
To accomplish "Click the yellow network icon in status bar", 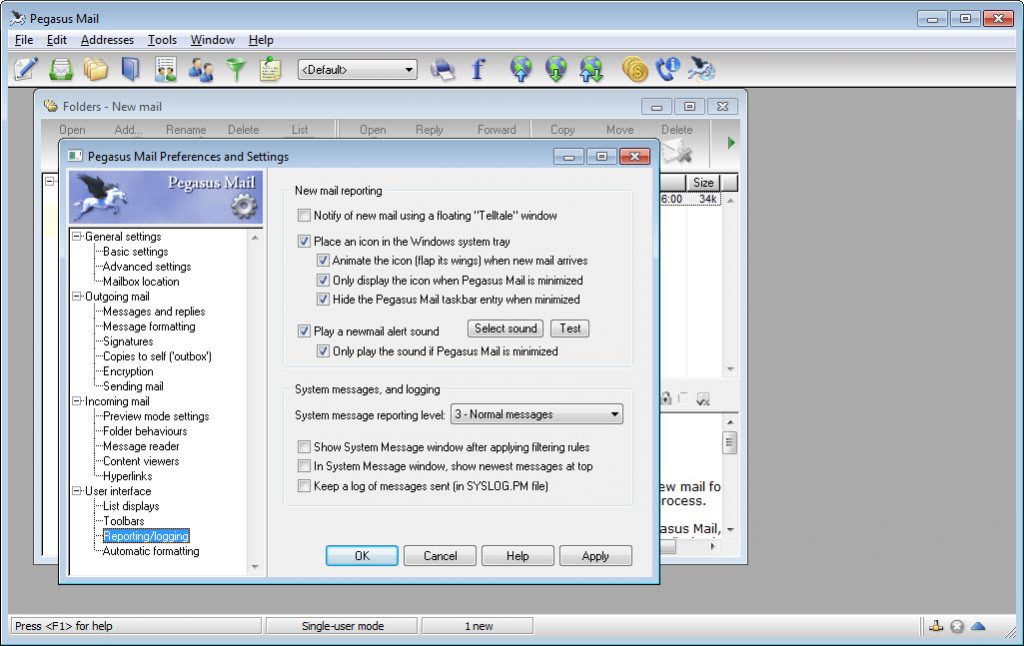I will pyautogui.click(x=936, y=626).
